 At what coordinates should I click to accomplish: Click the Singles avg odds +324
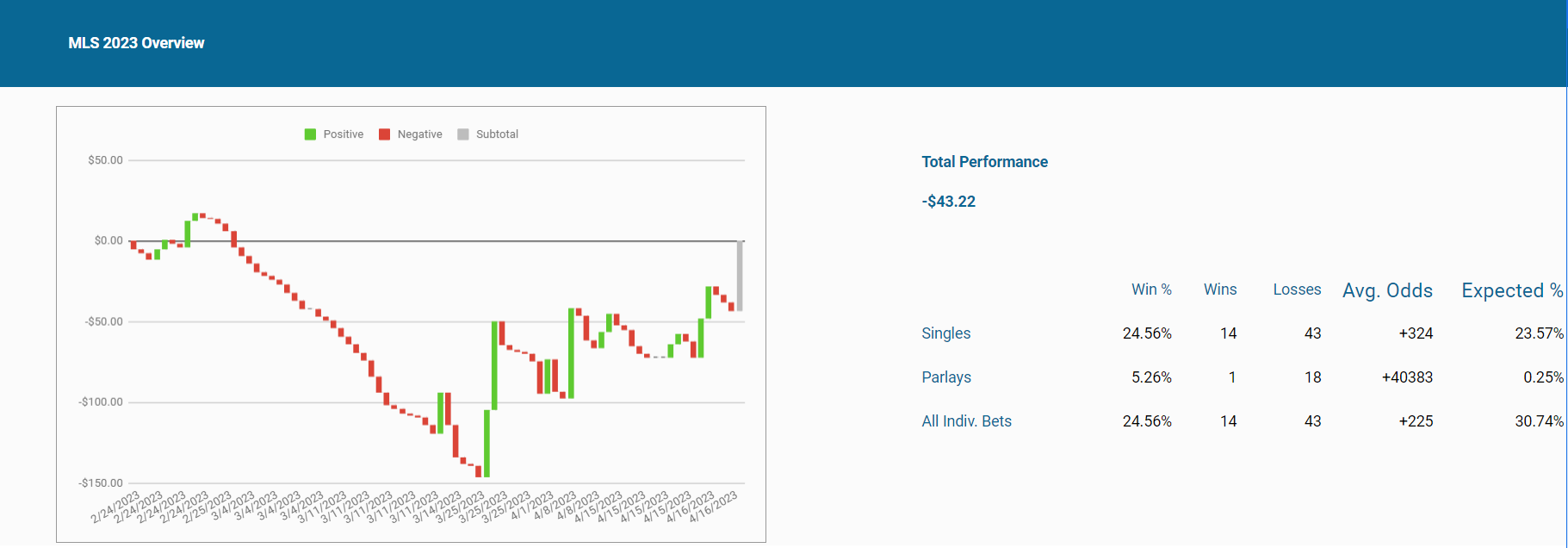(1416, 333)
